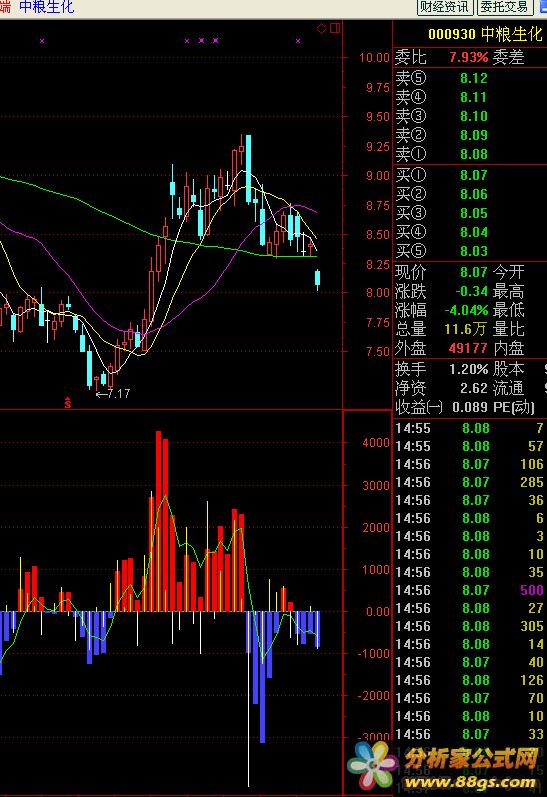547x797 pixels.
Task: Click the 14:56 trade row with volume 305
Action: point(470,626)
